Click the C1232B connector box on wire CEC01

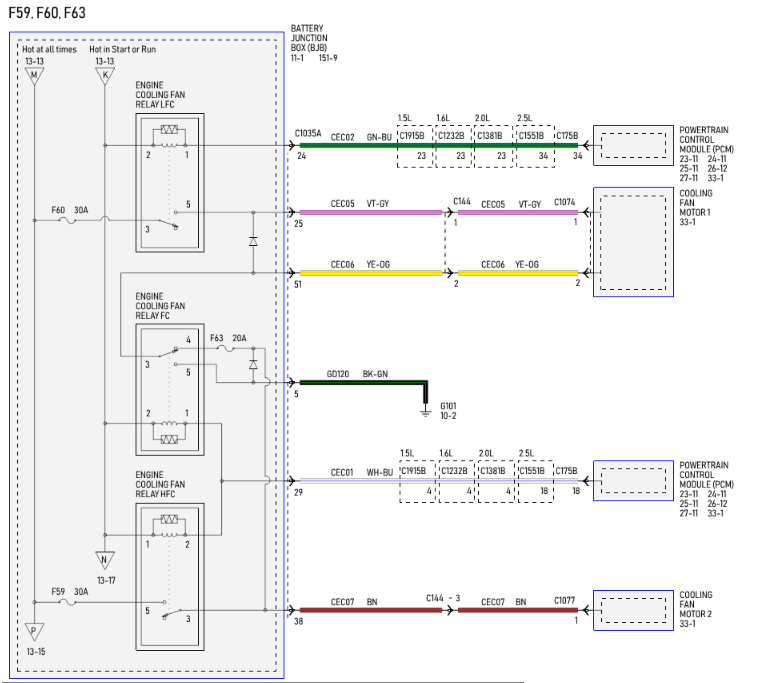457,482
